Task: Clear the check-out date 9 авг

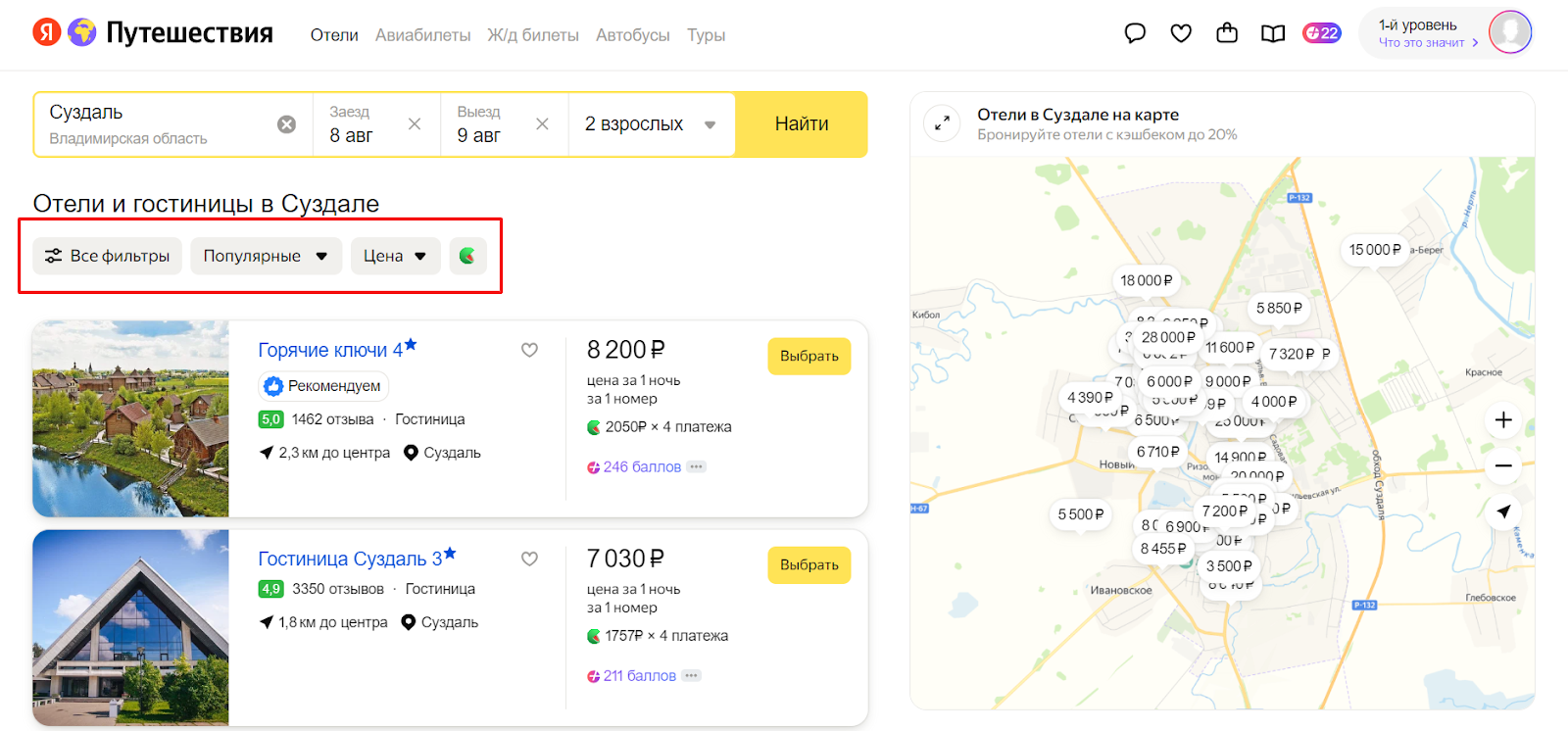Action: click(x=542, y=124)
